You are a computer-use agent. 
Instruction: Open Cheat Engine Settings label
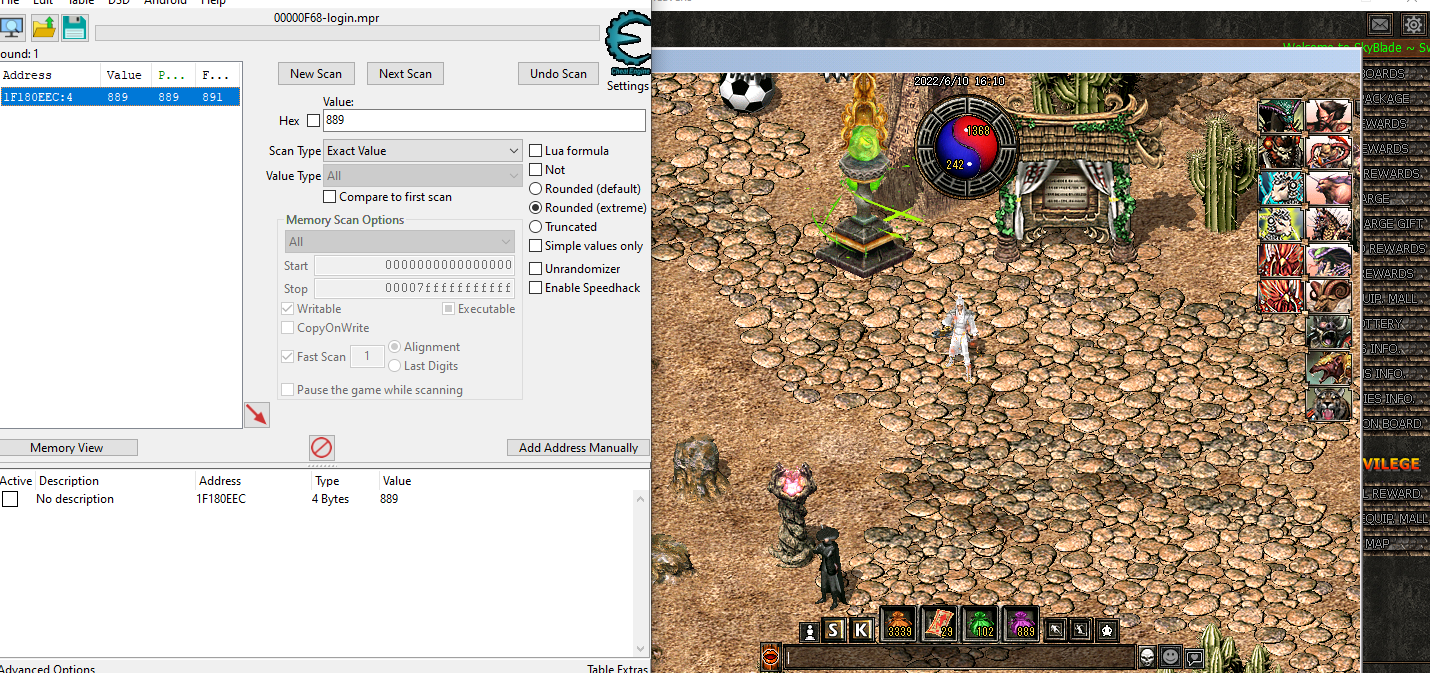tap(628, 86)
